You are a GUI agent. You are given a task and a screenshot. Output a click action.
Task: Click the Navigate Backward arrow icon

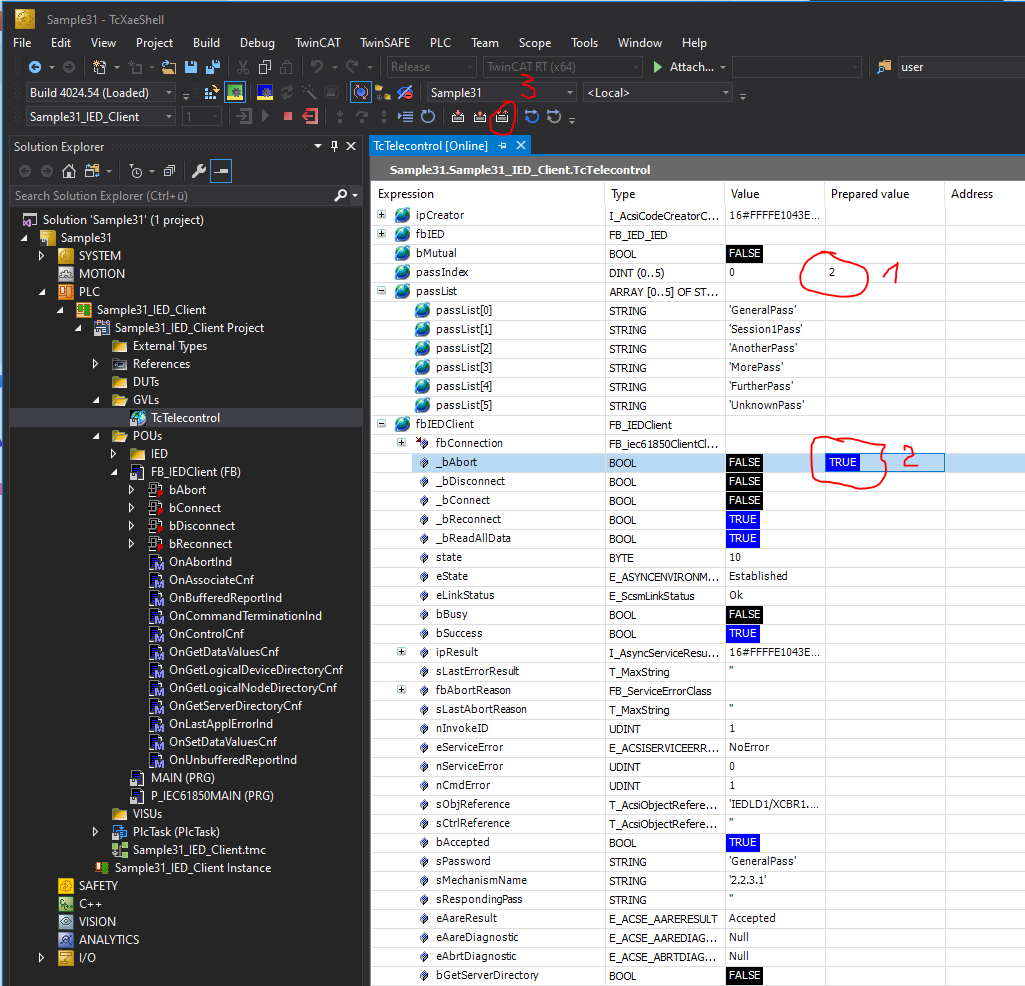35,67
